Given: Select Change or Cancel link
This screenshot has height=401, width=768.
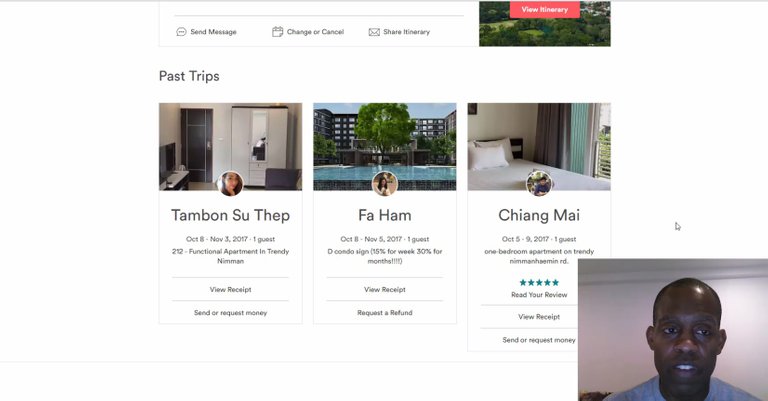Looking at the screenshot, I should tap(315, 32).
